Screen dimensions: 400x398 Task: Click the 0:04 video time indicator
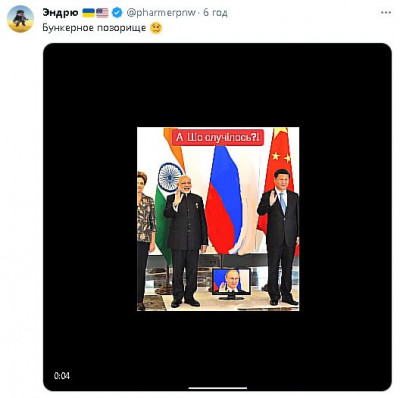[x=62, y=376]
